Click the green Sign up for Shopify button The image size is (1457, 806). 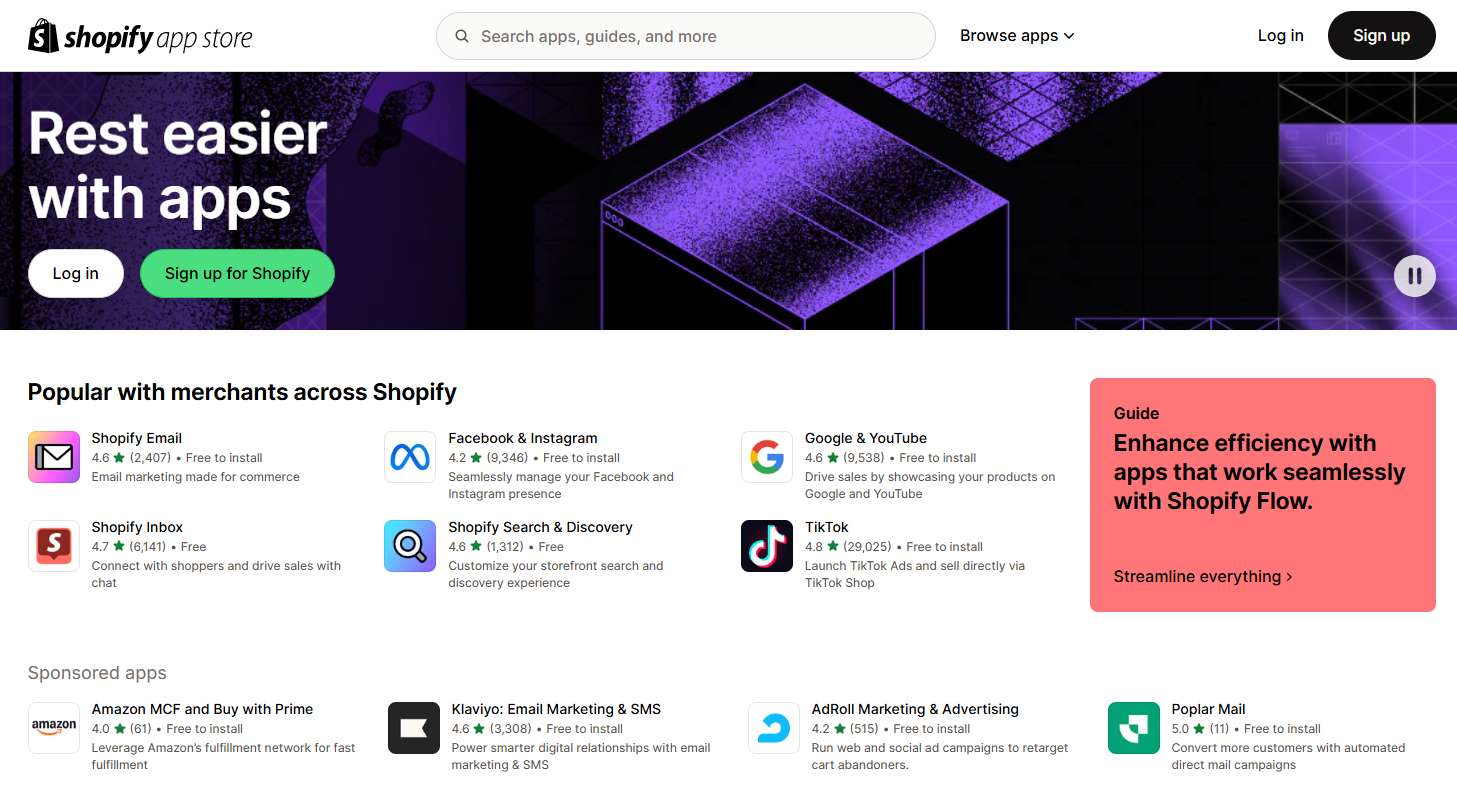(x=237, y=274)
